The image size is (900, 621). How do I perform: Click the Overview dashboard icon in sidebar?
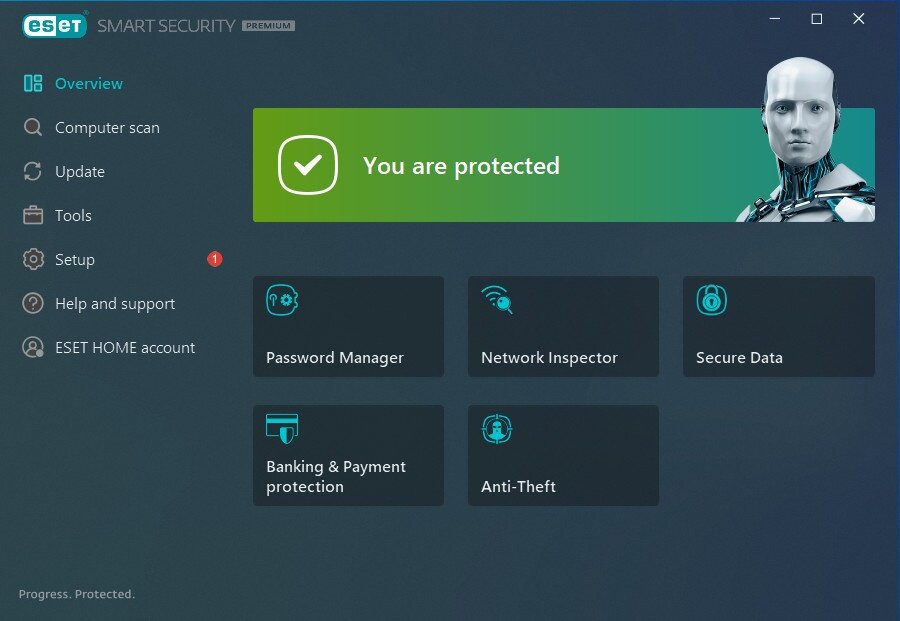point(33,83)
